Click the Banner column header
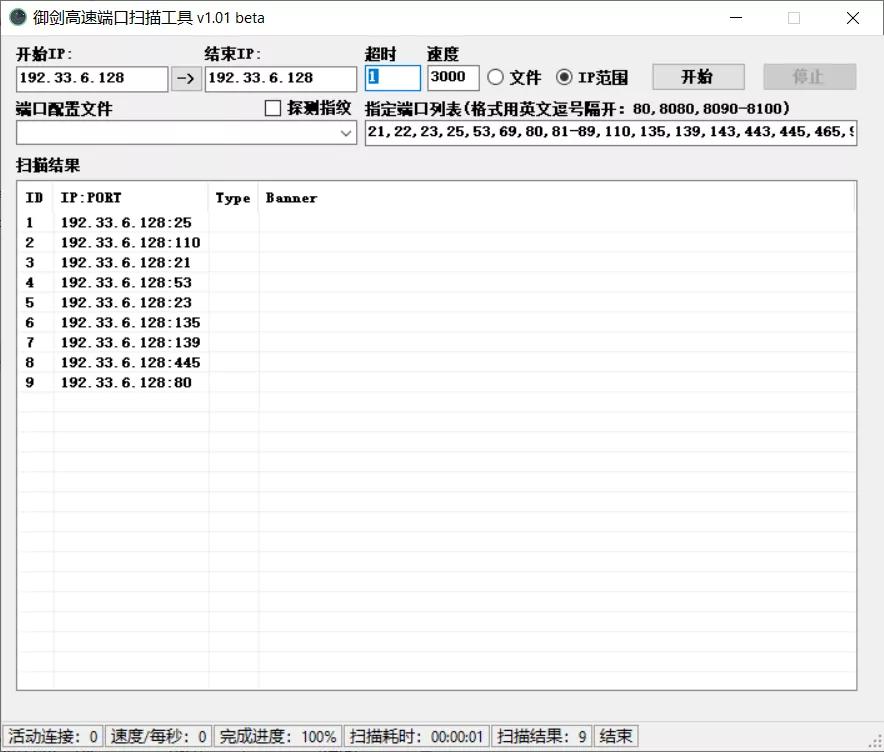This screenshot has width=884, height=752. coord(292,198)
